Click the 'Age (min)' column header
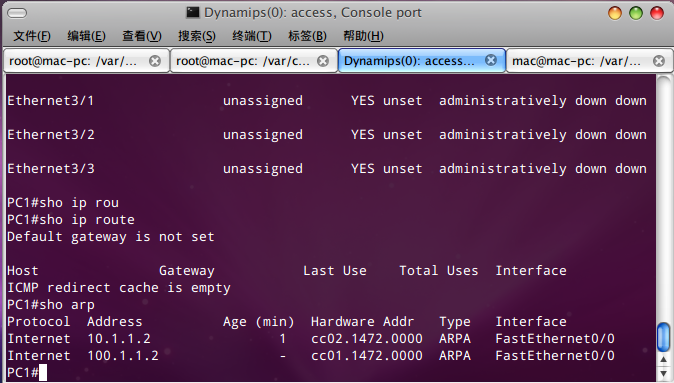 pyautogui.click(x=258, y=322)
